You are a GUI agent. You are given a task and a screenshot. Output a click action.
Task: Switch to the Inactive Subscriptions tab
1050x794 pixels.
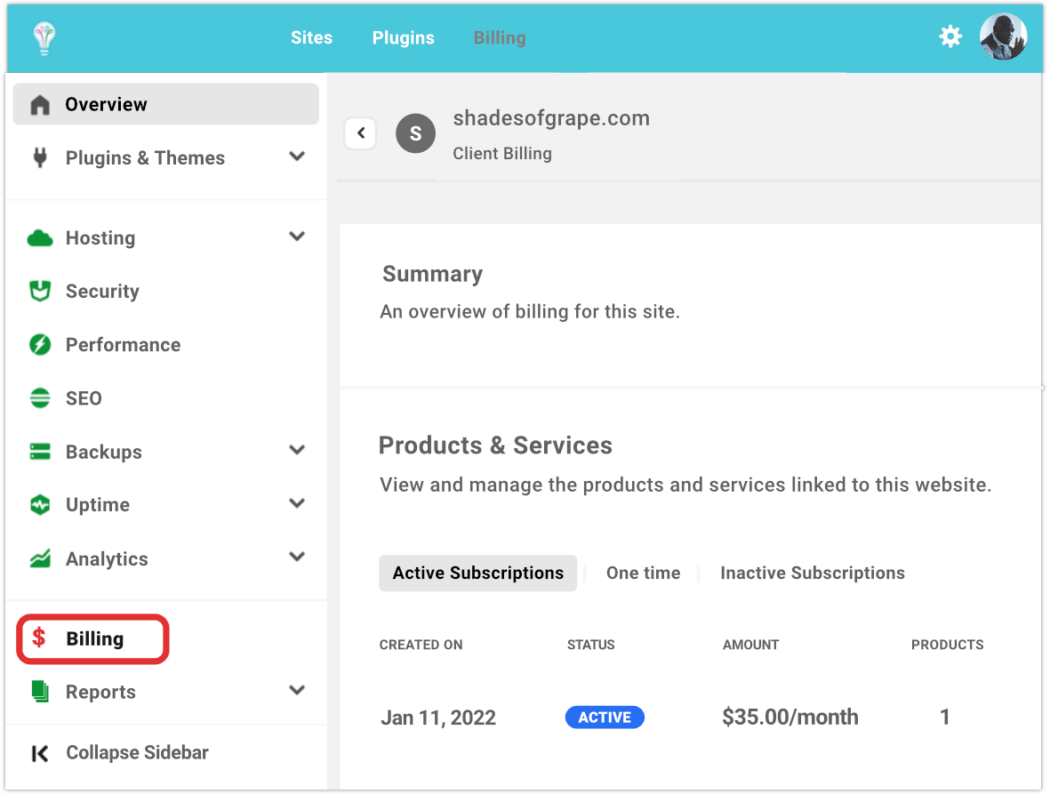[812, 573]
